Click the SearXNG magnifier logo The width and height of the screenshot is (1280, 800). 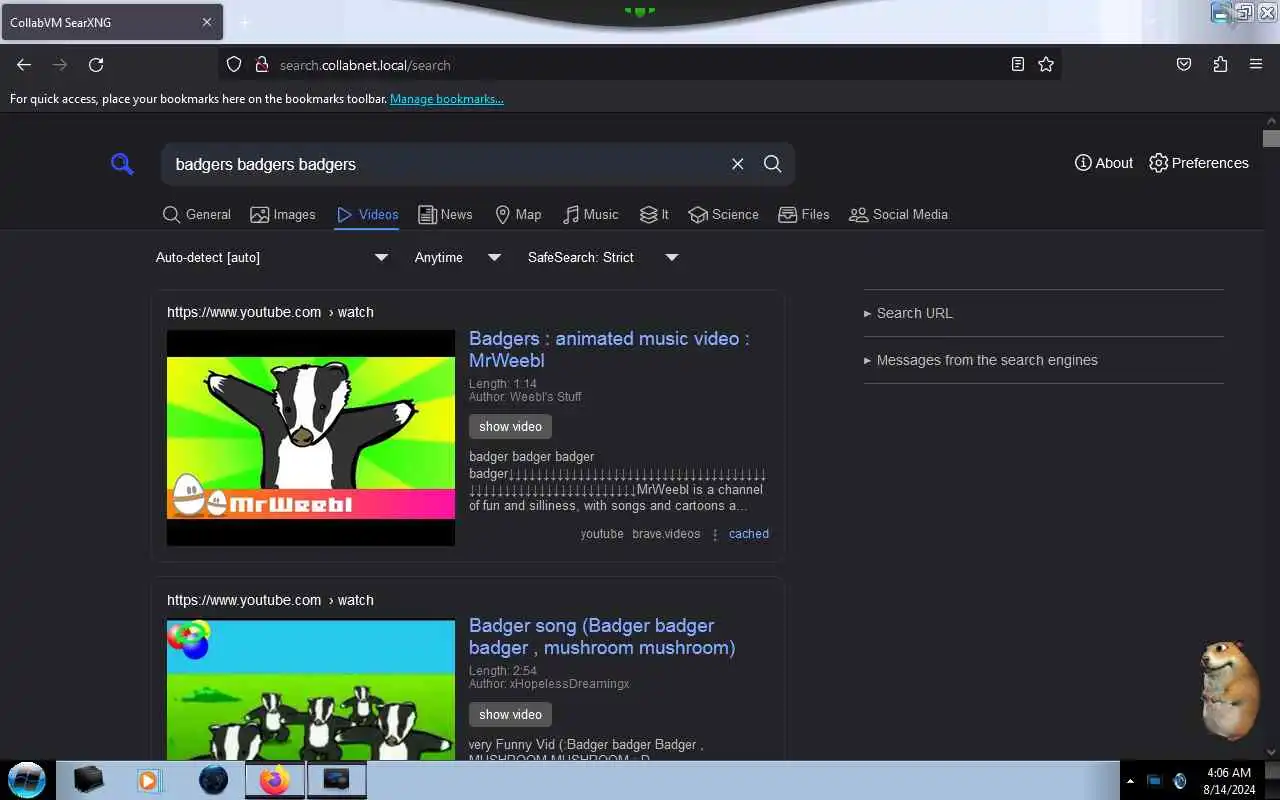click(x=122, y=164)
